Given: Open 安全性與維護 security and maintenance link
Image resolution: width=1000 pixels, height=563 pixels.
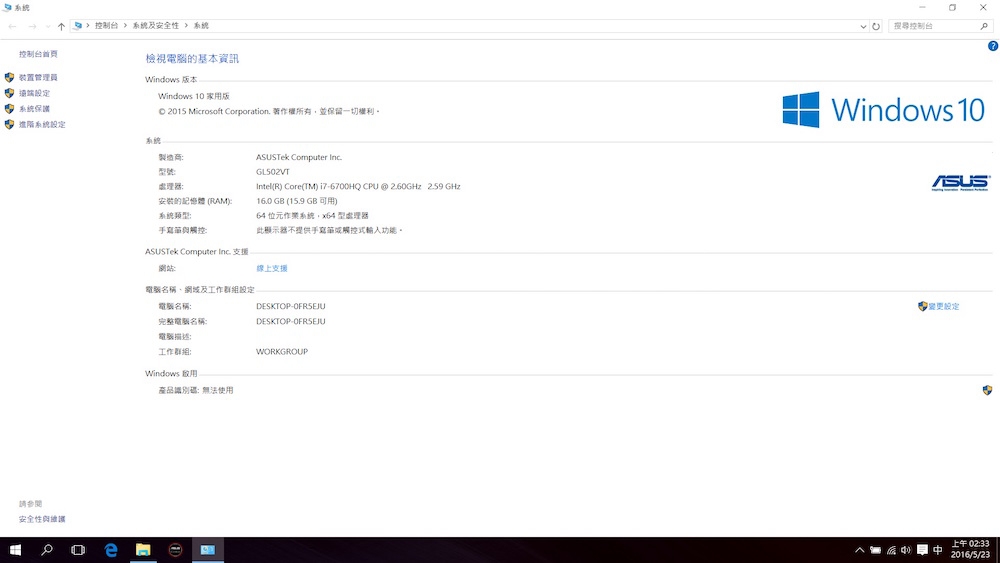Looking at the screenshot, I should click(x=42, y=519).
